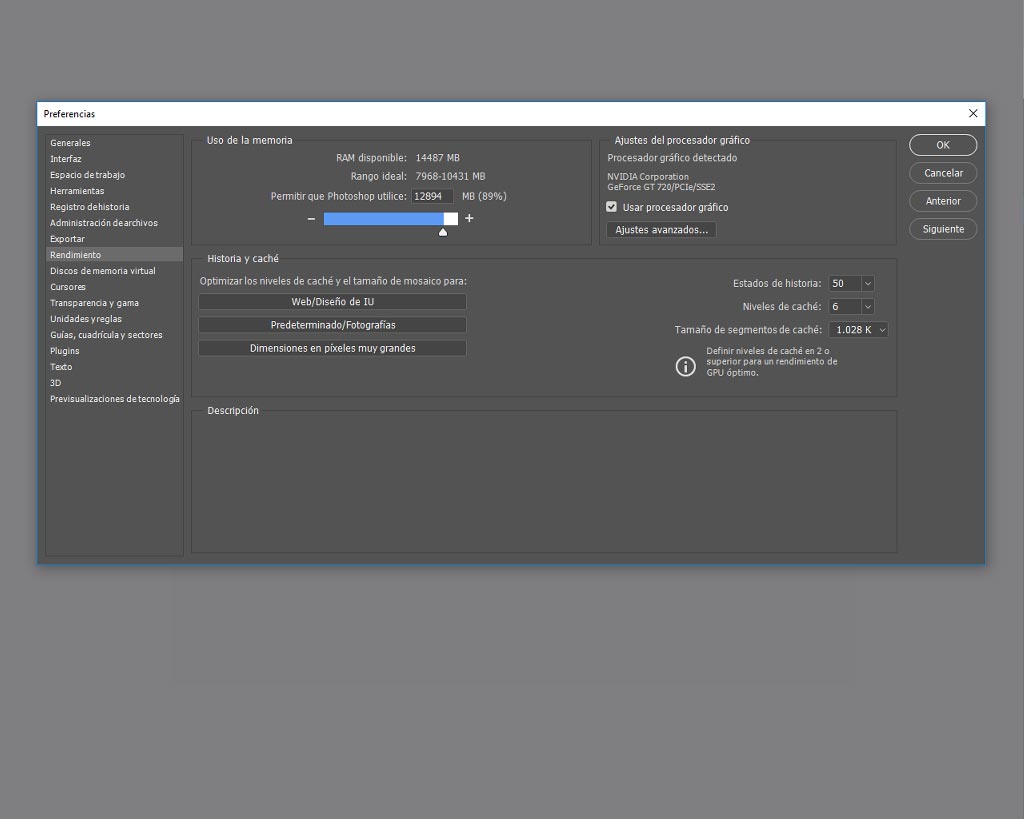
Task: Decrease memory with minus icon
Action: click(x=312, y=219)
